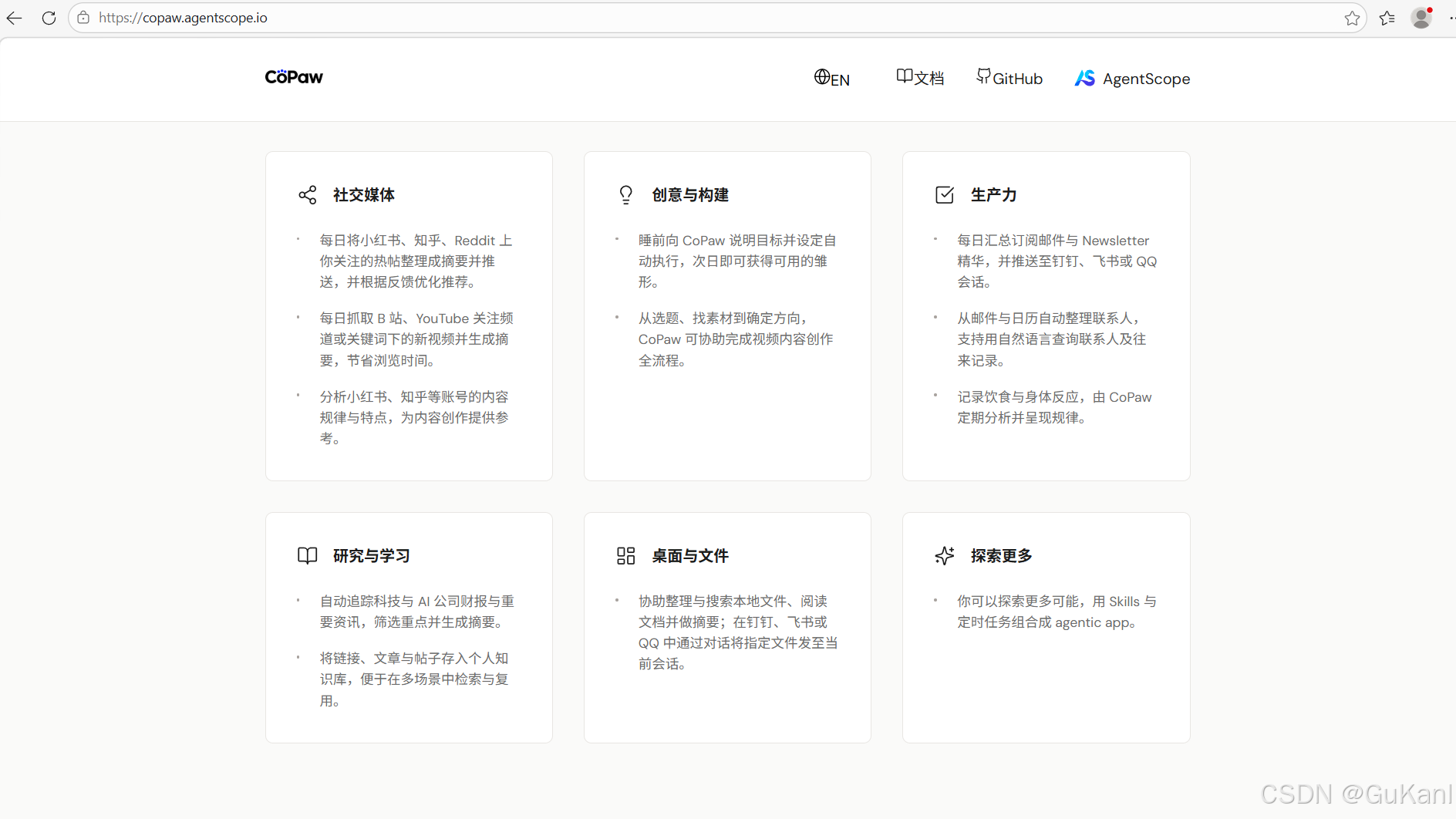Image resolution: width=1456 pixels, height=819 pixels.
Task: Open the favorites list icon
Action: tap(1387, 18)
